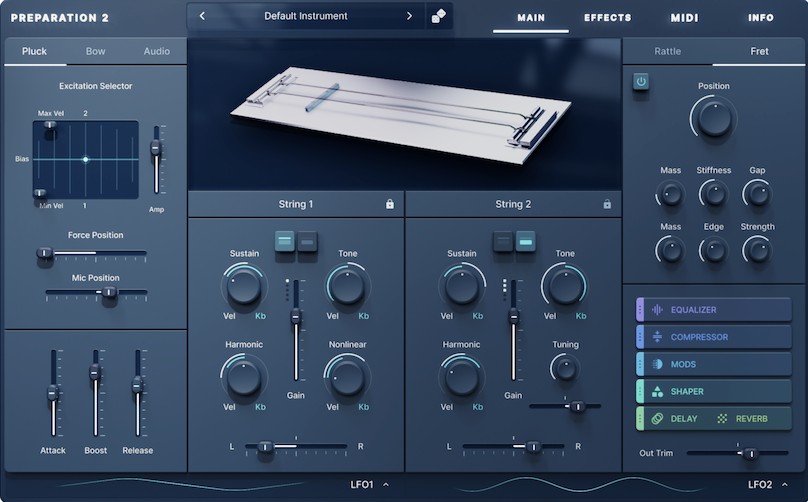Enable first mode button on String 2
The width and height of the screenshot is (808, 502).
(502, 241)
